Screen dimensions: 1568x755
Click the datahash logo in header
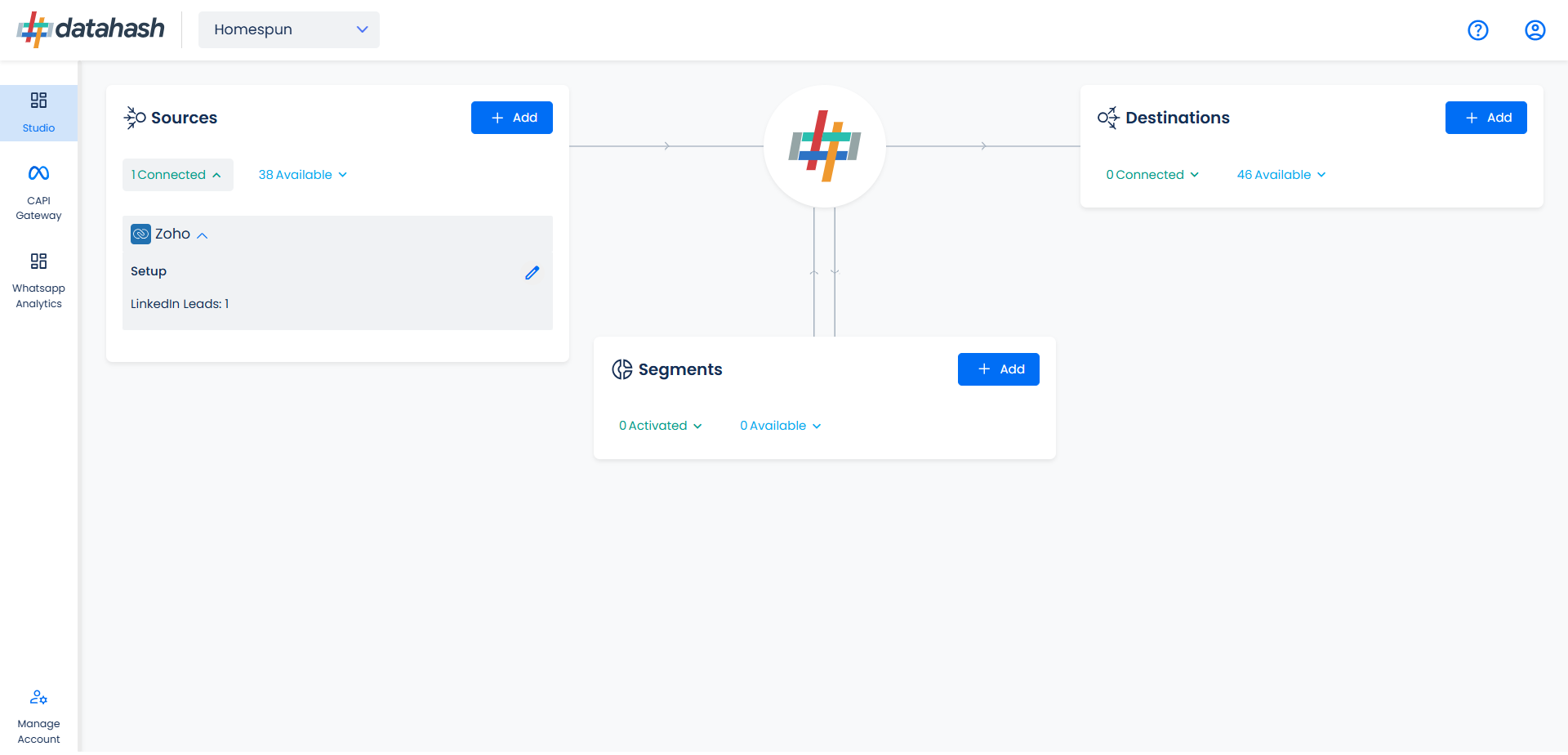91,29
